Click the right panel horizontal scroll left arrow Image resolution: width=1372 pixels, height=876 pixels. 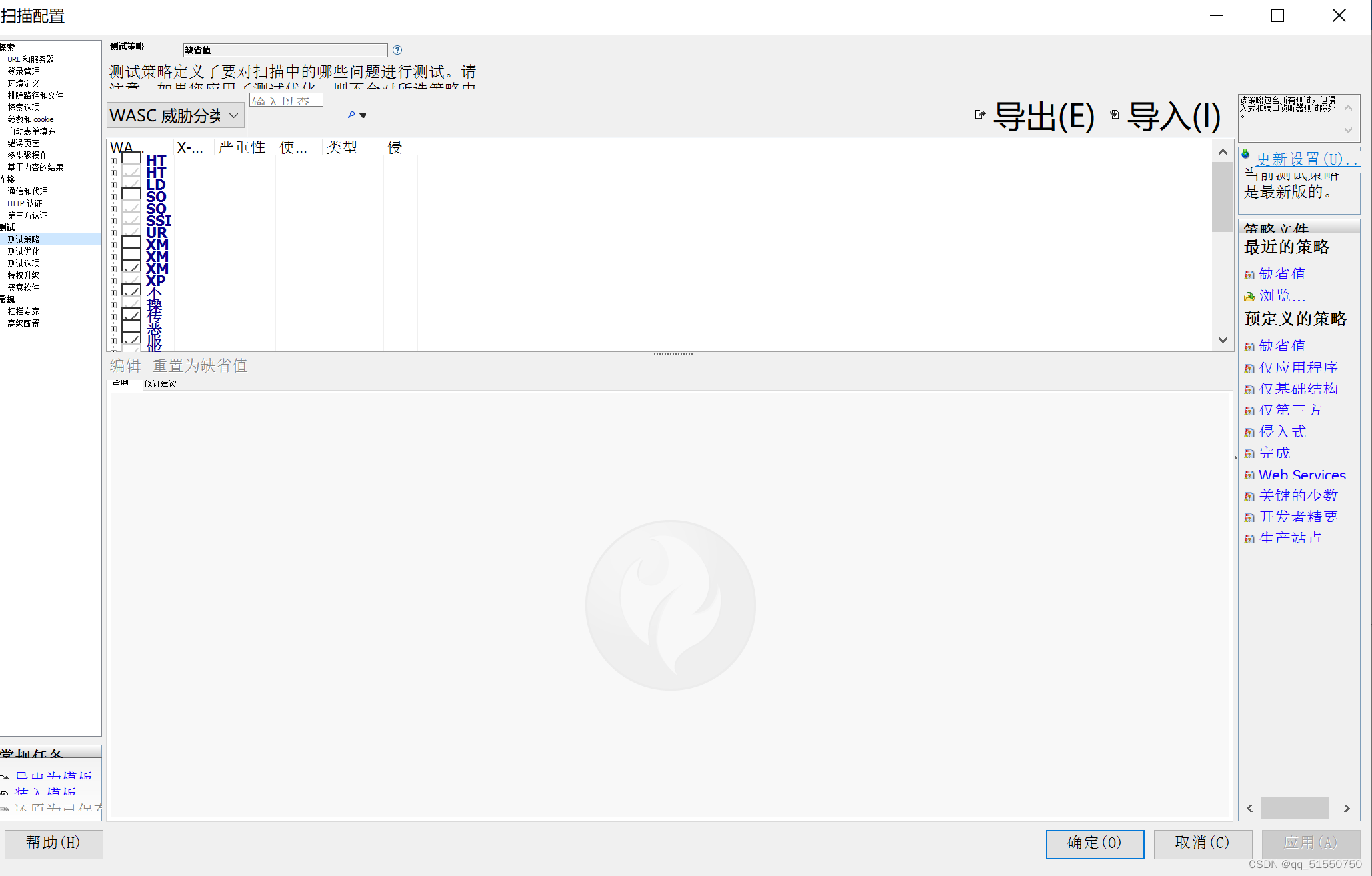coord(1250,809)
